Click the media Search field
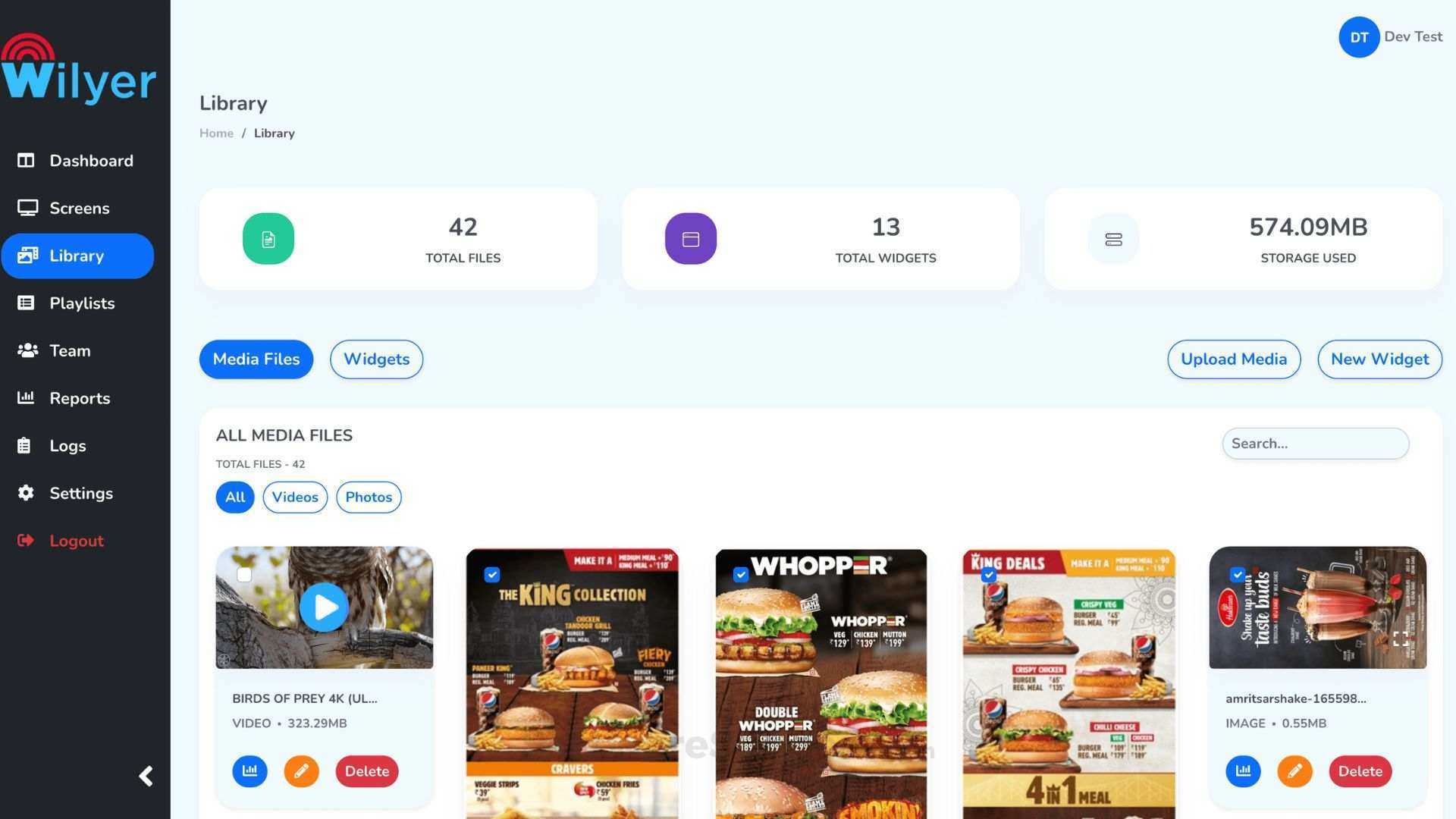Screen dimensions: 1456x819 [1316, 444]
